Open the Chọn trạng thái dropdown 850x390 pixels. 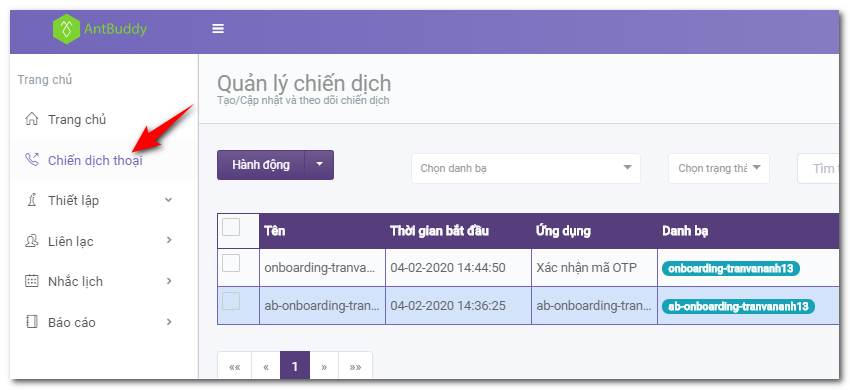718,168
